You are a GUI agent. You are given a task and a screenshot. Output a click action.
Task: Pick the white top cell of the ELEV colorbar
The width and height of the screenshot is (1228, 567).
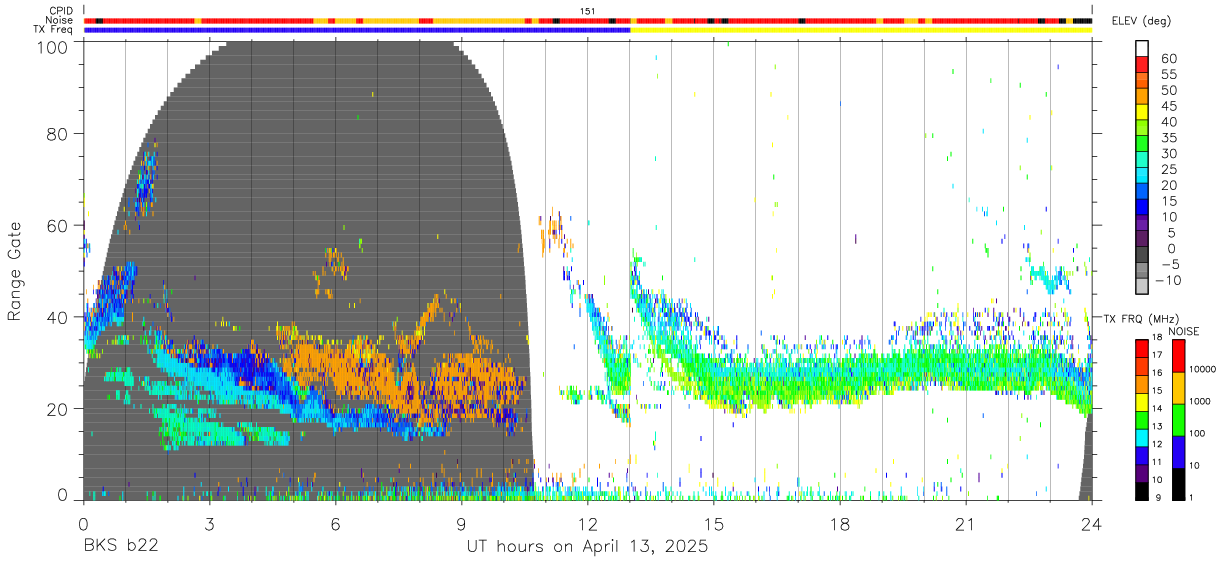[x=1142, y=48]
